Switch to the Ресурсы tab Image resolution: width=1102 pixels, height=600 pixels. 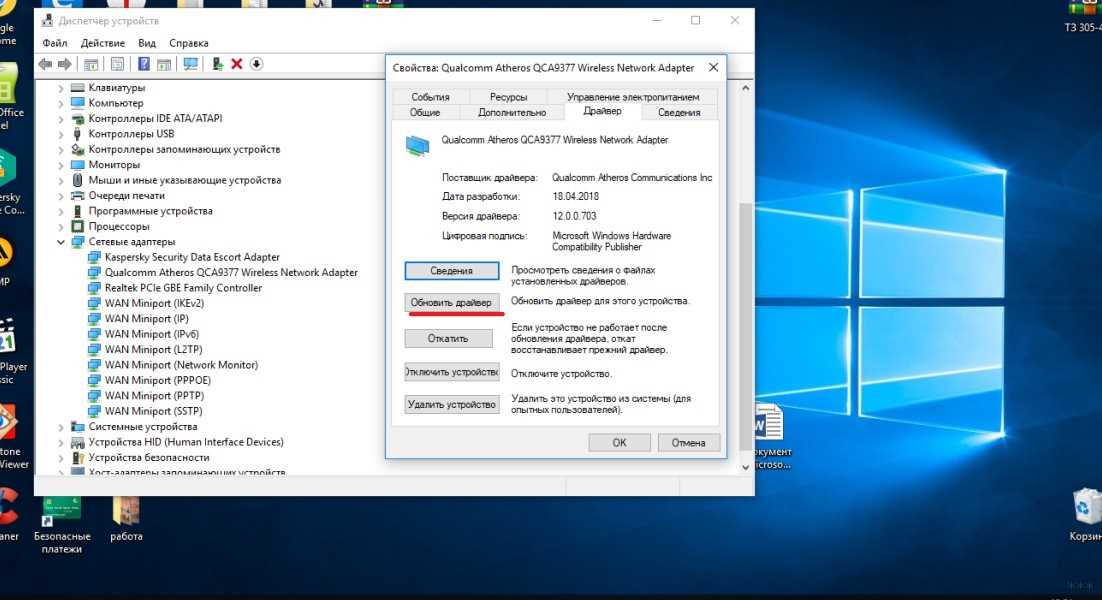pyautogui.click(x=508, y=97)
